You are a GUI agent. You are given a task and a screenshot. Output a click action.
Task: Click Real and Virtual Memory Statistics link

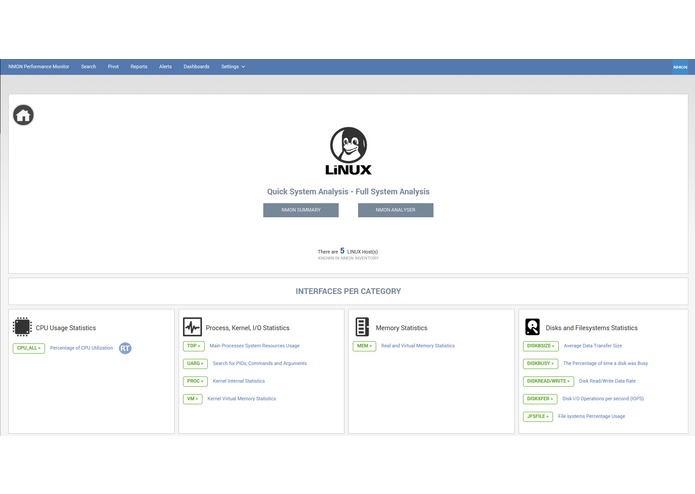[418, 346]
